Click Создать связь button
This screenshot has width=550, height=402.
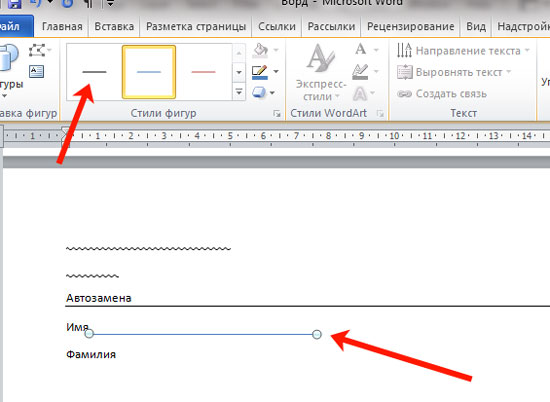tap(442, 94)
